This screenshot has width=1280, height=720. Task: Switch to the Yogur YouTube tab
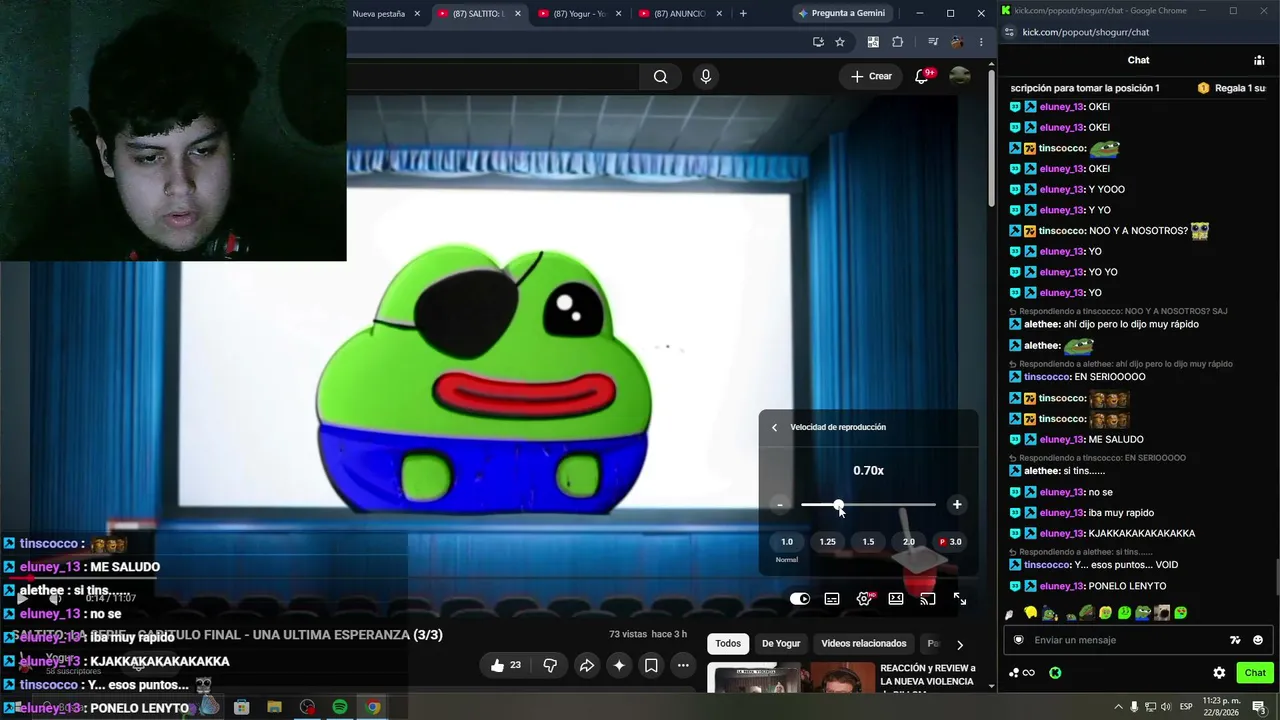(580, 14)
